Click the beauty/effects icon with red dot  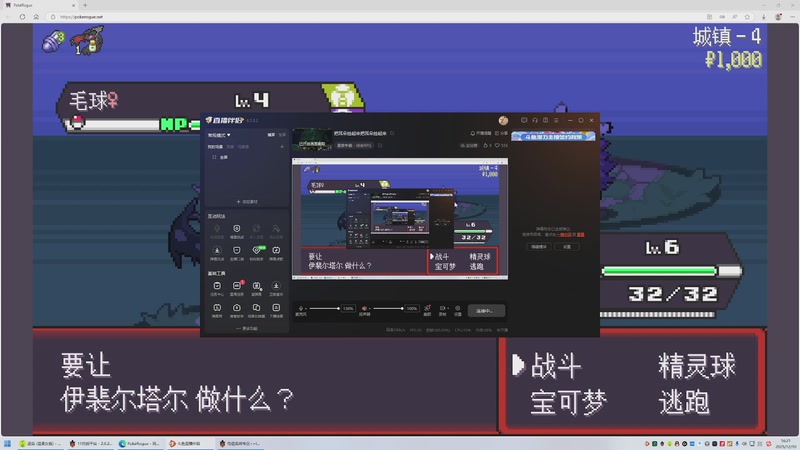(x=428, y=310)
